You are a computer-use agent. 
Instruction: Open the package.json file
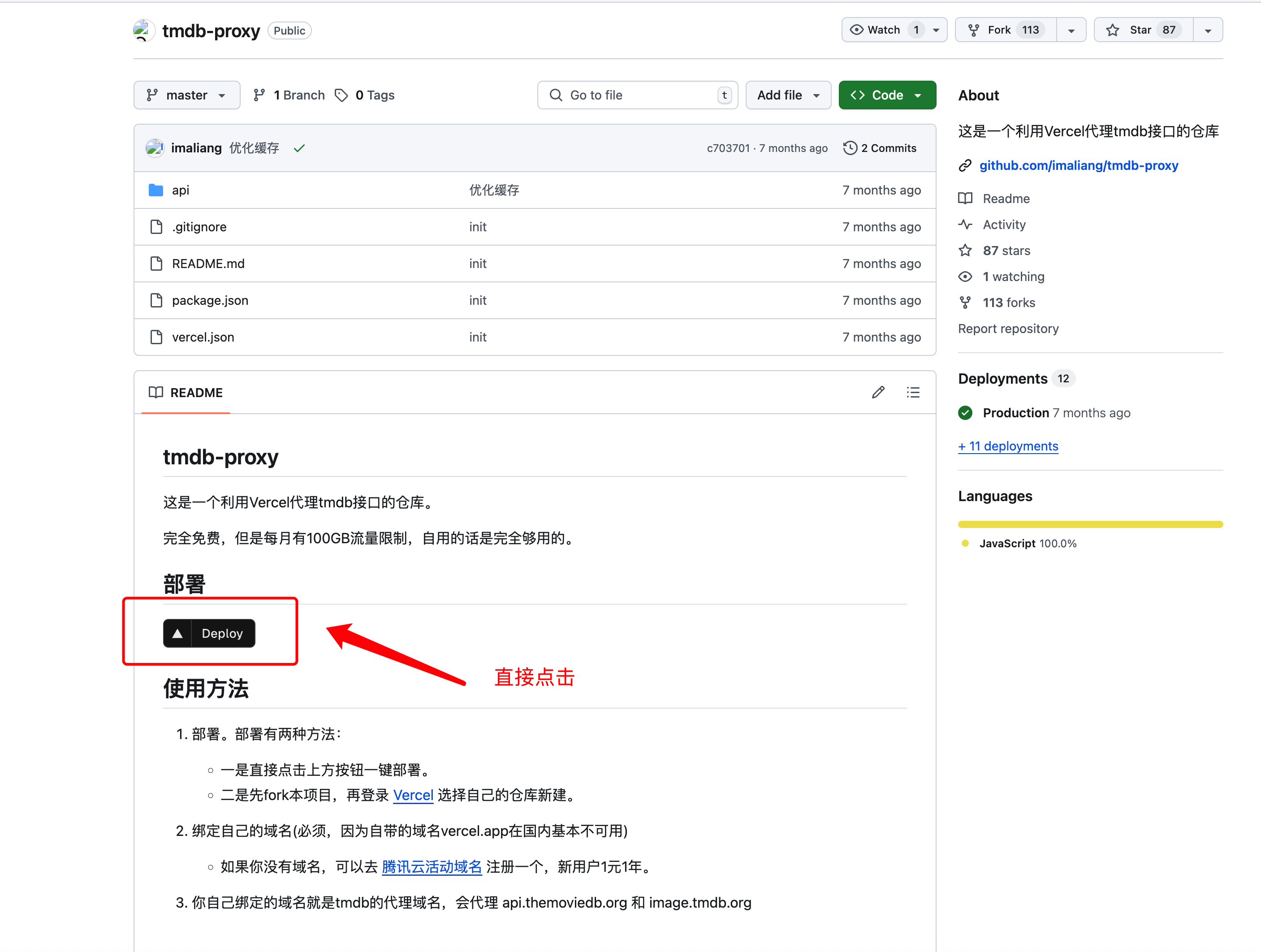coord(210,300)
